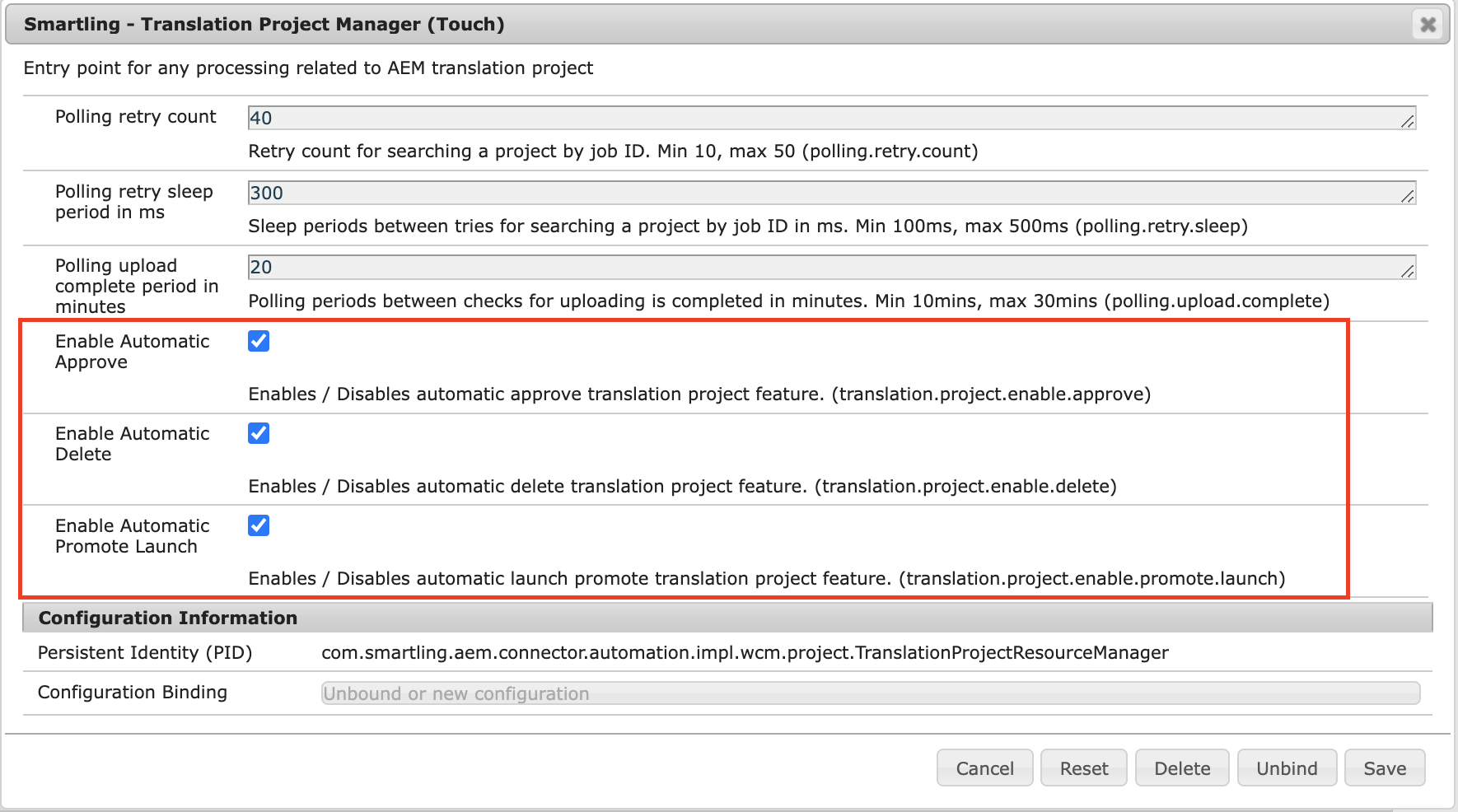Click the Polling retry sleep period field
This screenshot has width=1458, height=812.
832,193
